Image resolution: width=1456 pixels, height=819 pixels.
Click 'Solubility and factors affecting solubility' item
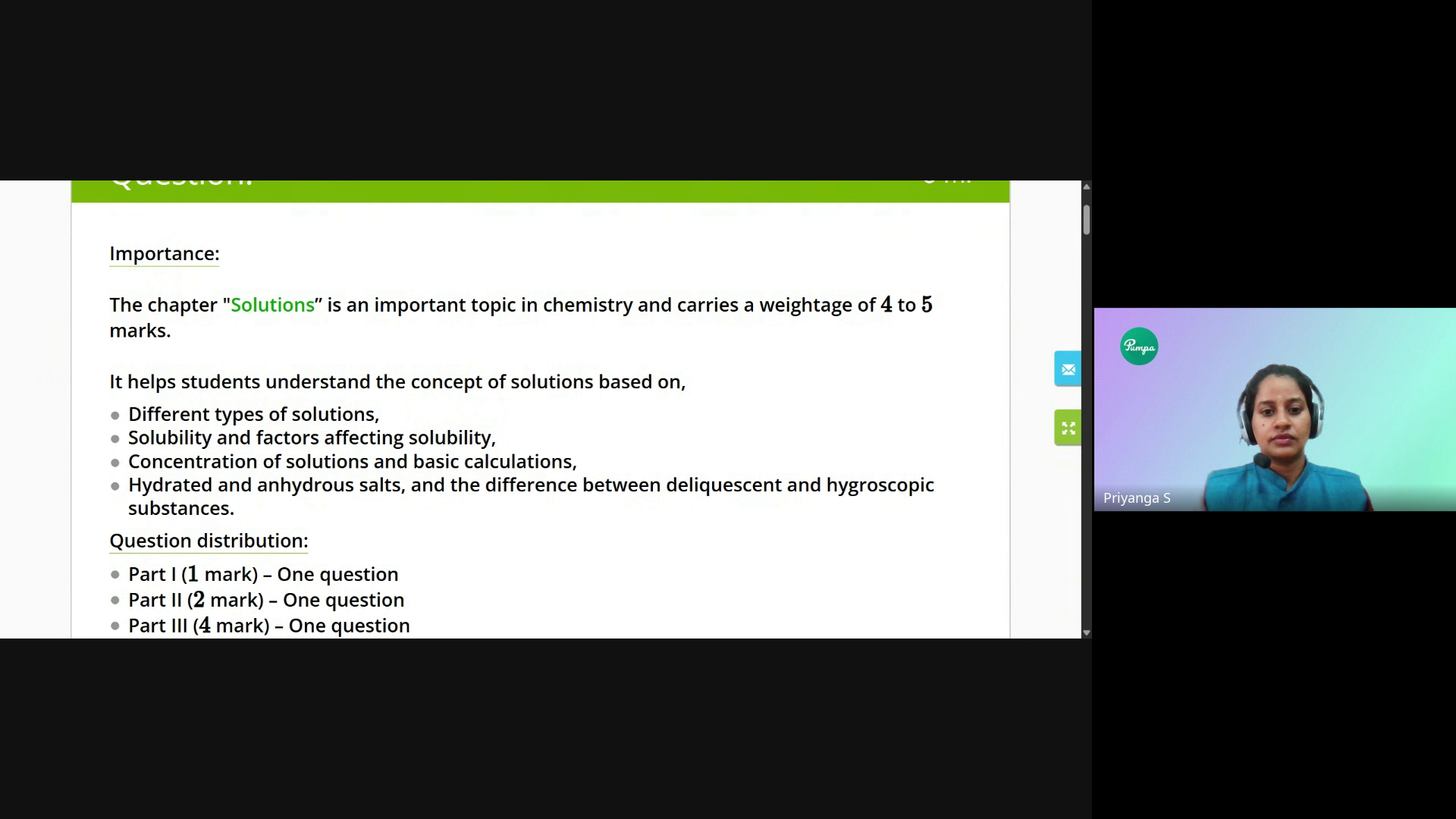coord(311,438)
